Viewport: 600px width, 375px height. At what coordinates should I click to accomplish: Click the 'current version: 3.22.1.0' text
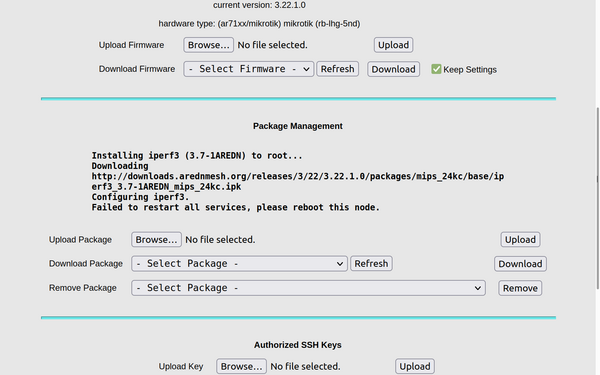(x=259, y=5)
